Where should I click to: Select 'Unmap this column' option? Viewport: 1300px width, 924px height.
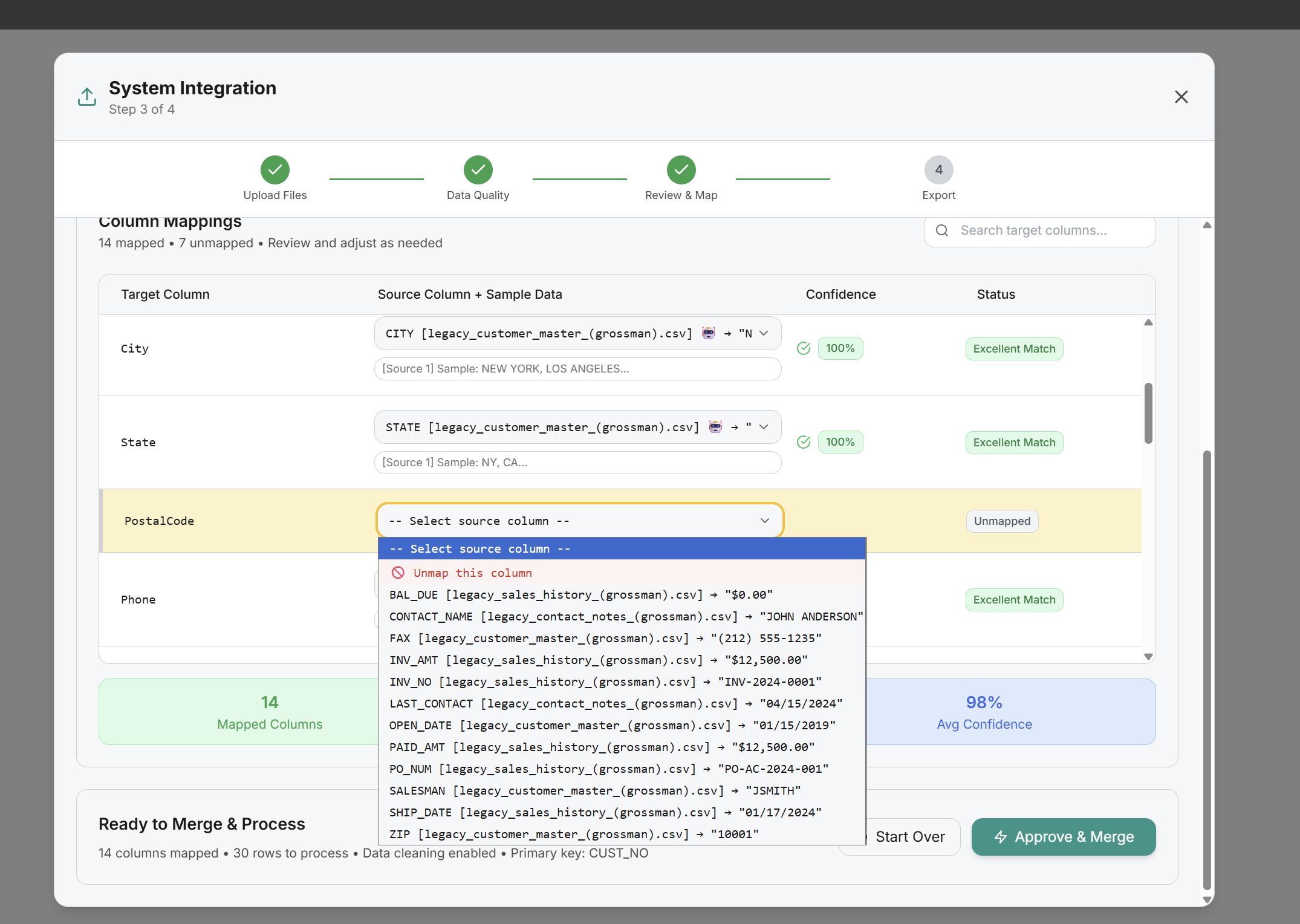coord(472,573)
